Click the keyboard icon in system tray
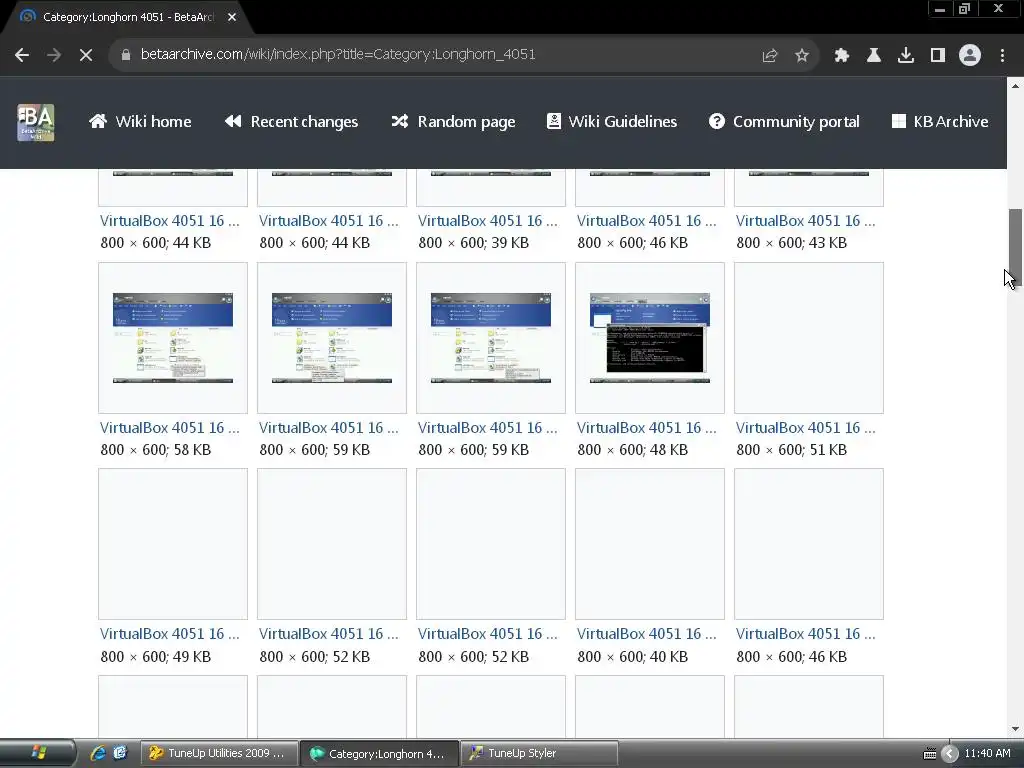1024x768 pixels. [x=930, y=754]
